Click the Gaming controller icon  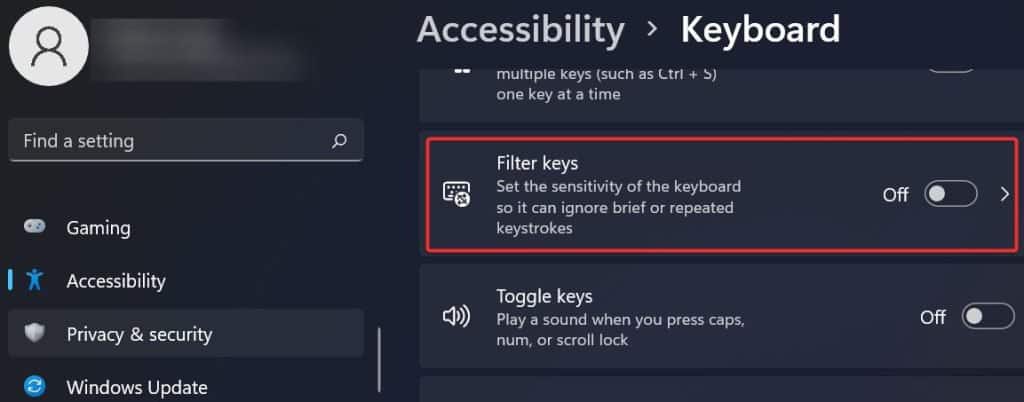[x=35, y=227]
